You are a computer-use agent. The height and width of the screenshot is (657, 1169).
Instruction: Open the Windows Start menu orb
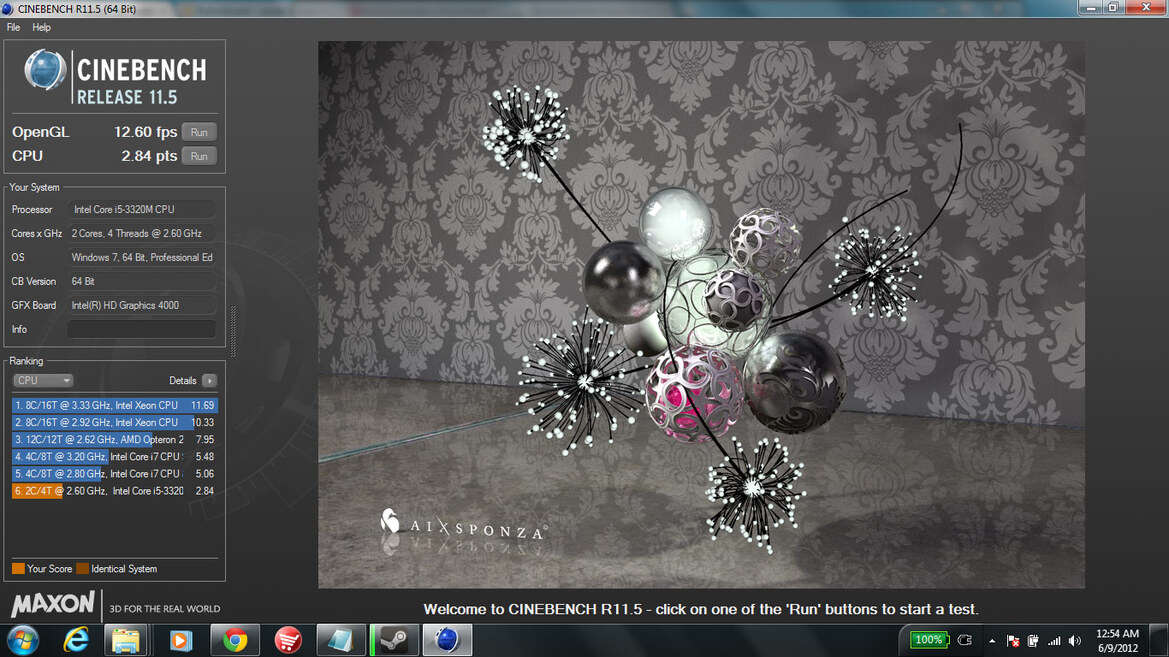23,641
